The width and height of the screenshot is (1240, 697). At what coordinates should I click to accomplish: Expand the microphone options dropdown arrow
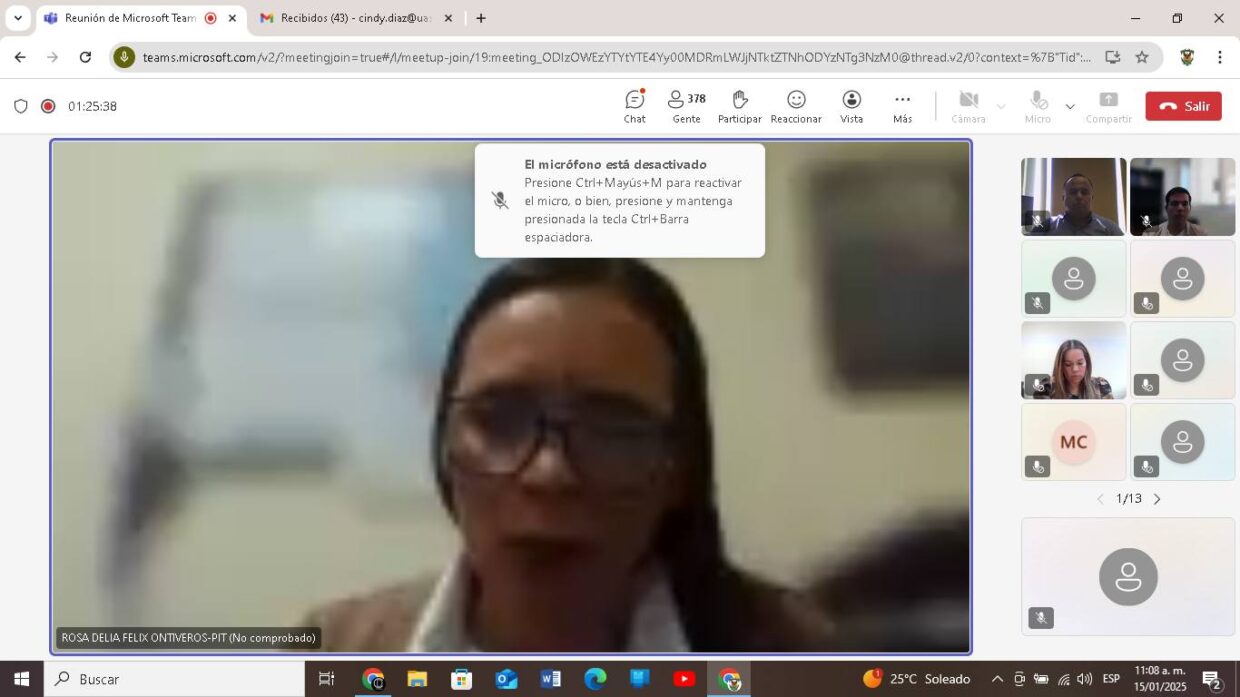pyautogui.click(x=1070, y=106)
